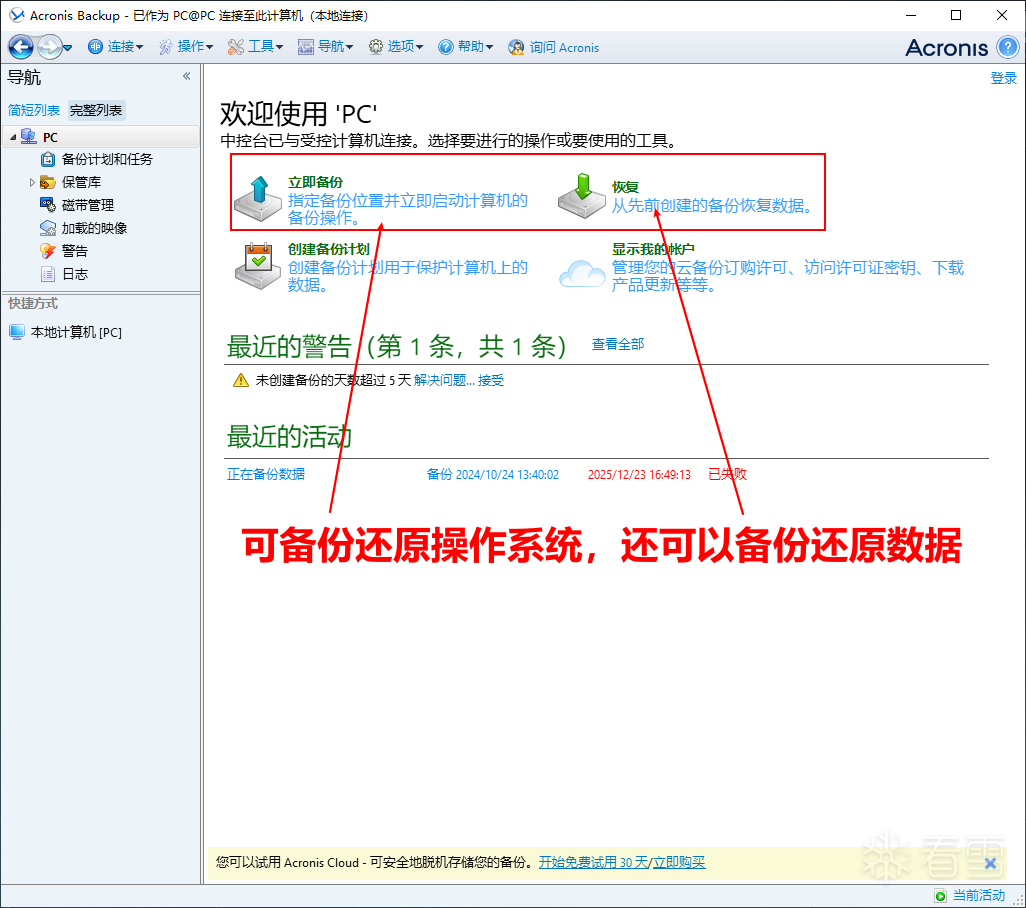The width and height of the screenshot is (1026, 908).
Task: Click the 创建备份计划 heading
Action: [328, 249]
